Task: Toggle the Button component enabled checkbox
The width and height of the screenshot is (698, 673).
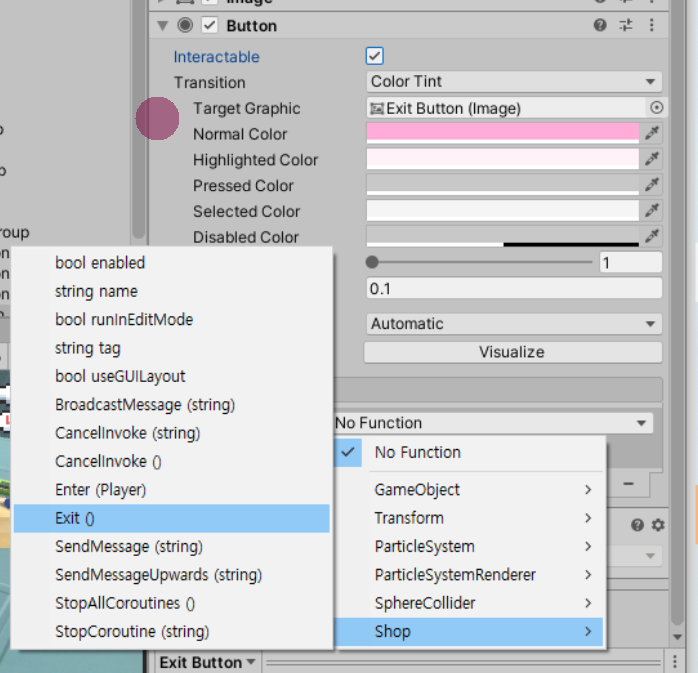Action: (210, 25)
